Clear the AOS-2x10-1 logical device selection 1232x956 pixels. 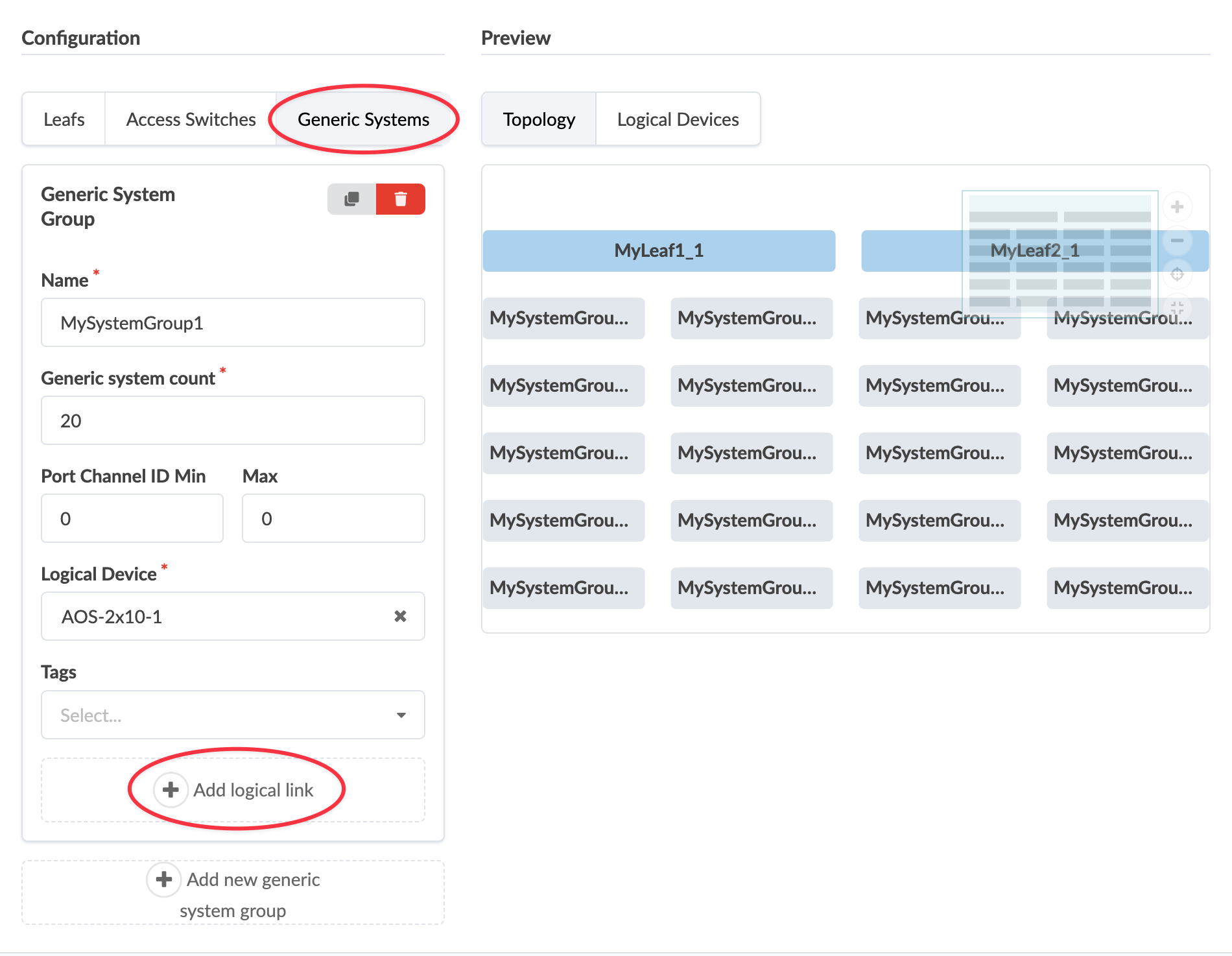coord(400,616)
